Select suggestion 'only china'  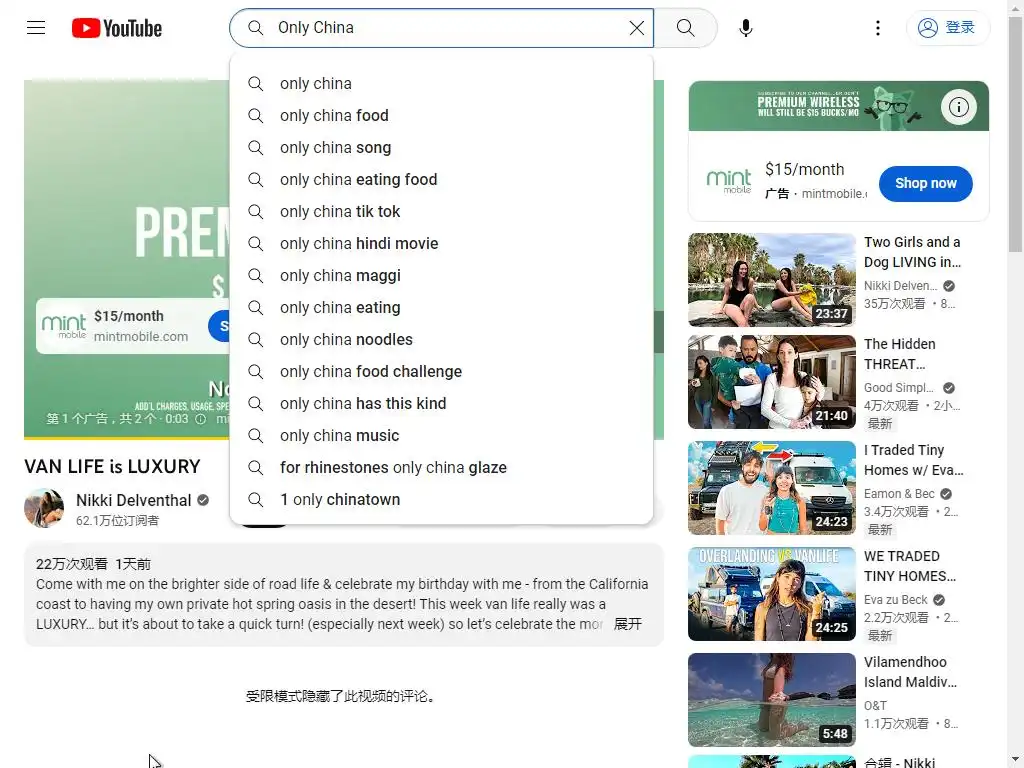441,84
